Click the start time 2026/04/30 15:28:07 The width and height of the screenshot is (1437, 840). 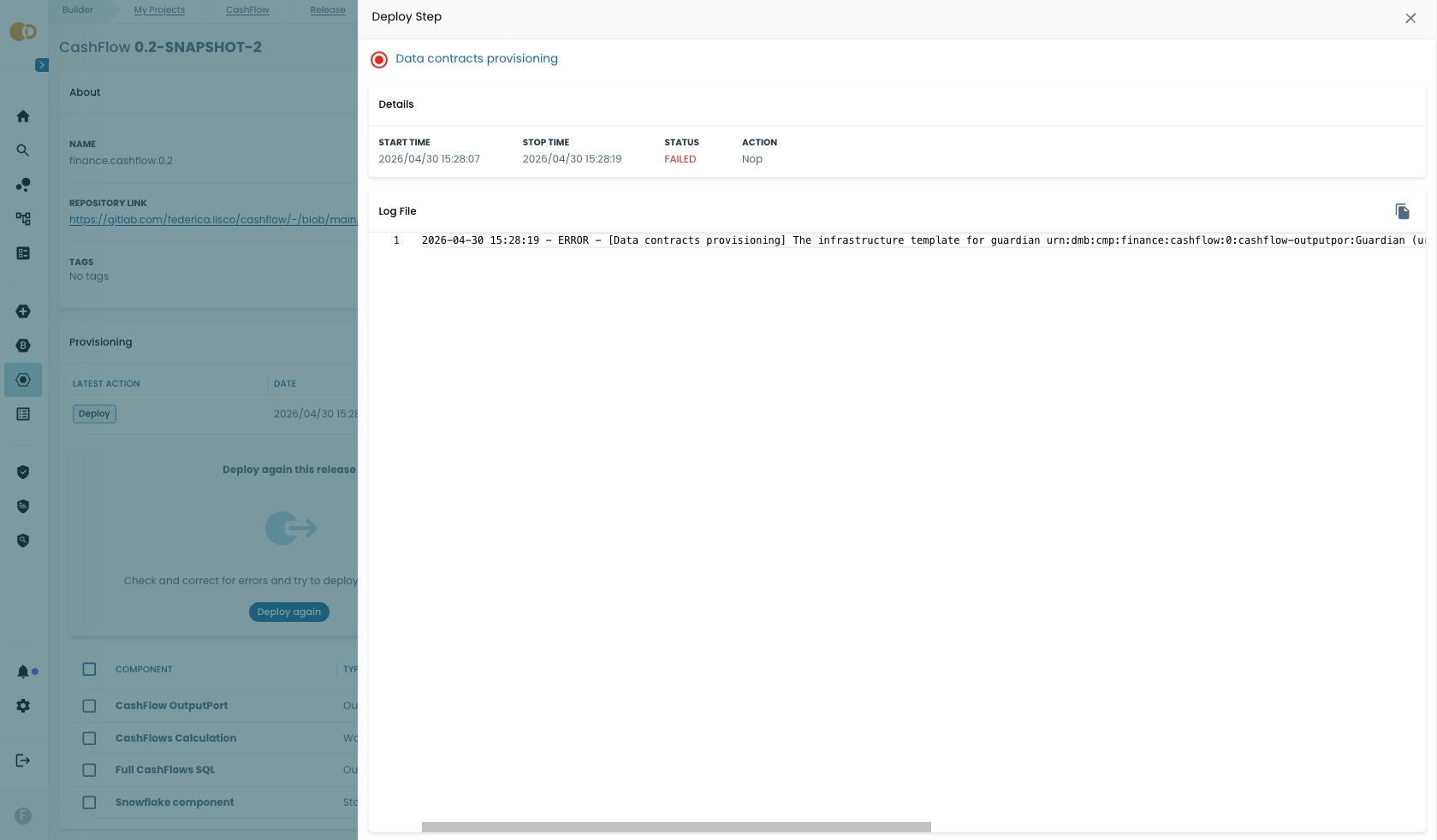[430, 159]
